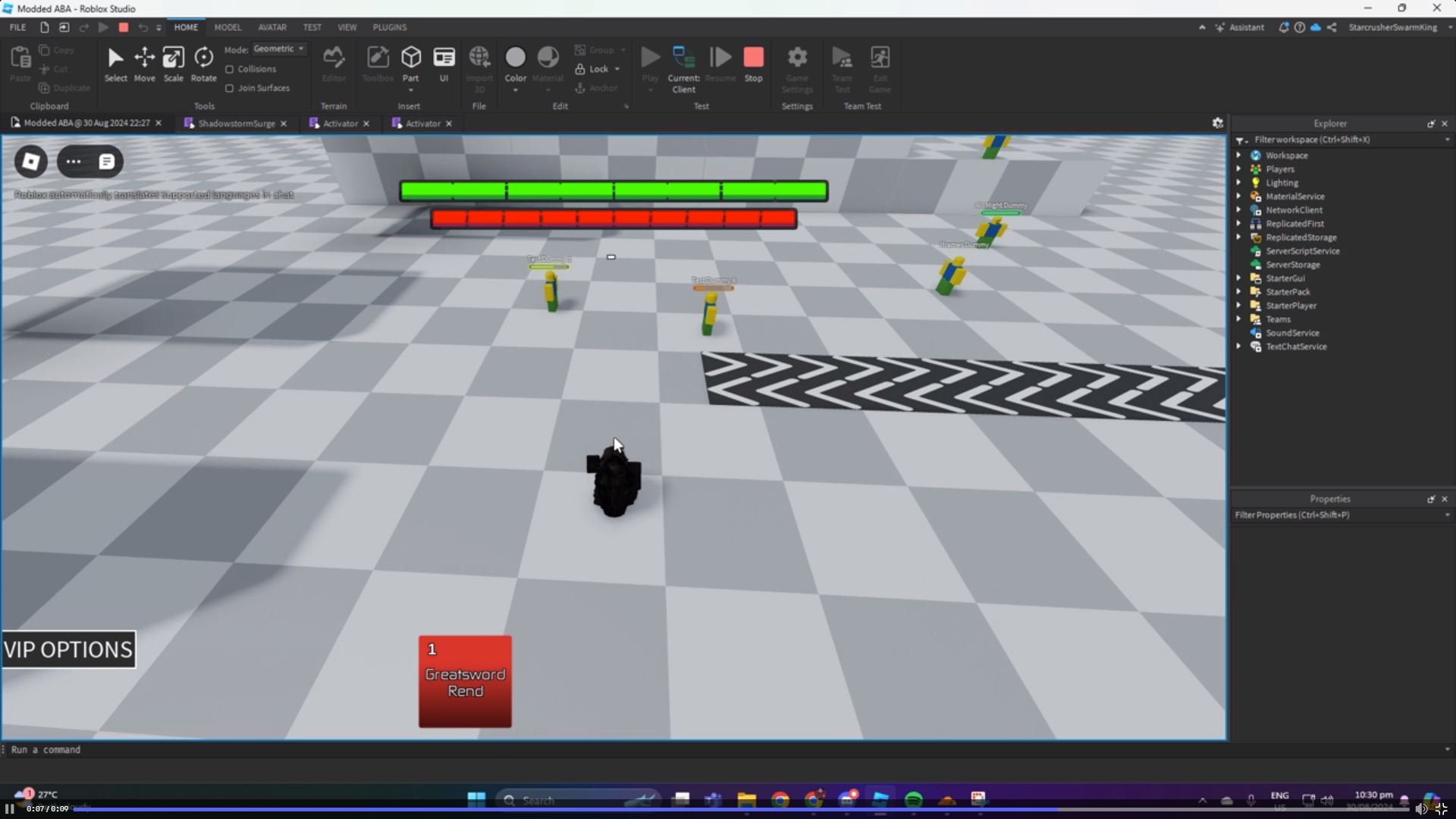Expand the Workspace tree item
Screen dimensions: 1456x819
tap(1239, 155)
